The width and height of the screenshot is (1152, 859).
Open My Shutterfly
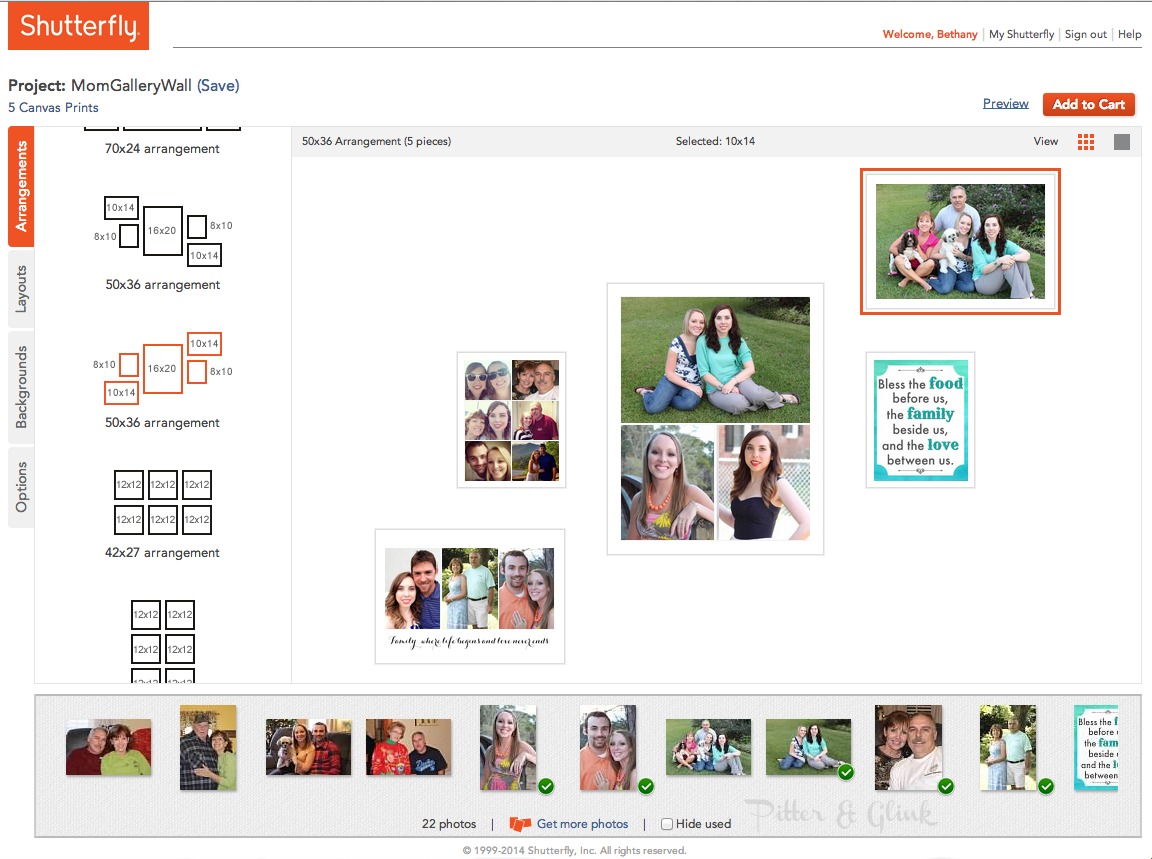pyautogui.click(x=1021, y=33)
